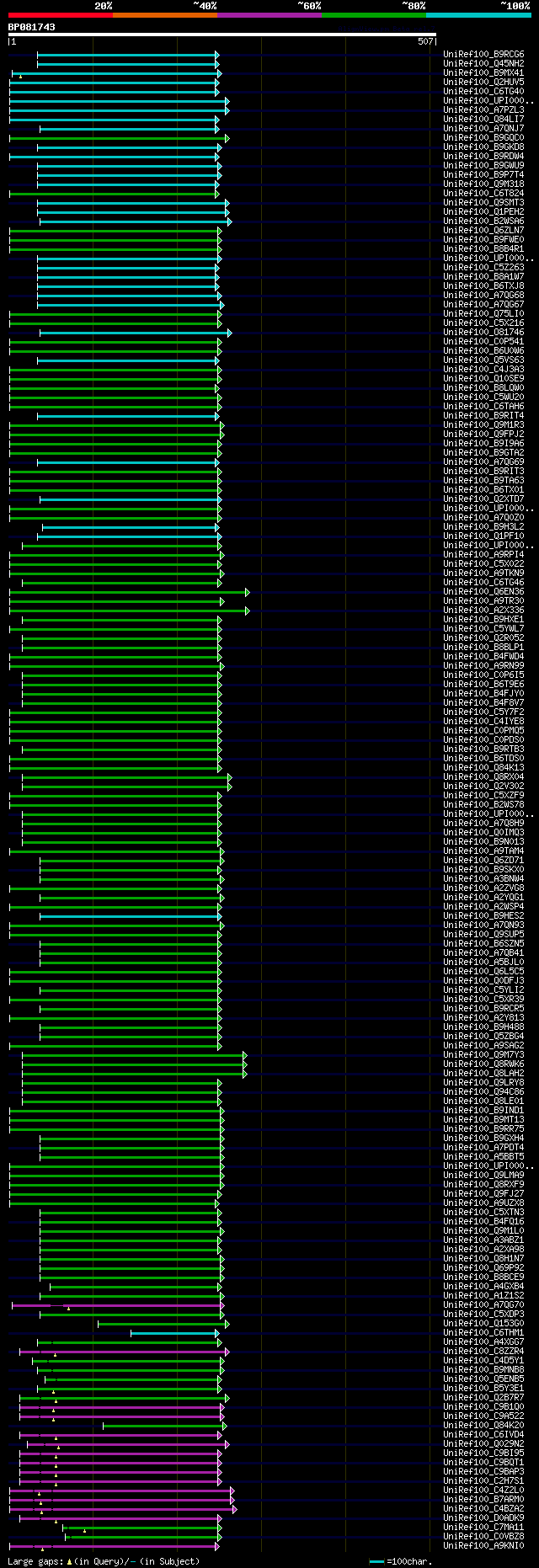The height and width of the screenshot is (1568, 539).
Task: Click the UniRef100_Q9M318 label
Action: [x=483, y=184]
